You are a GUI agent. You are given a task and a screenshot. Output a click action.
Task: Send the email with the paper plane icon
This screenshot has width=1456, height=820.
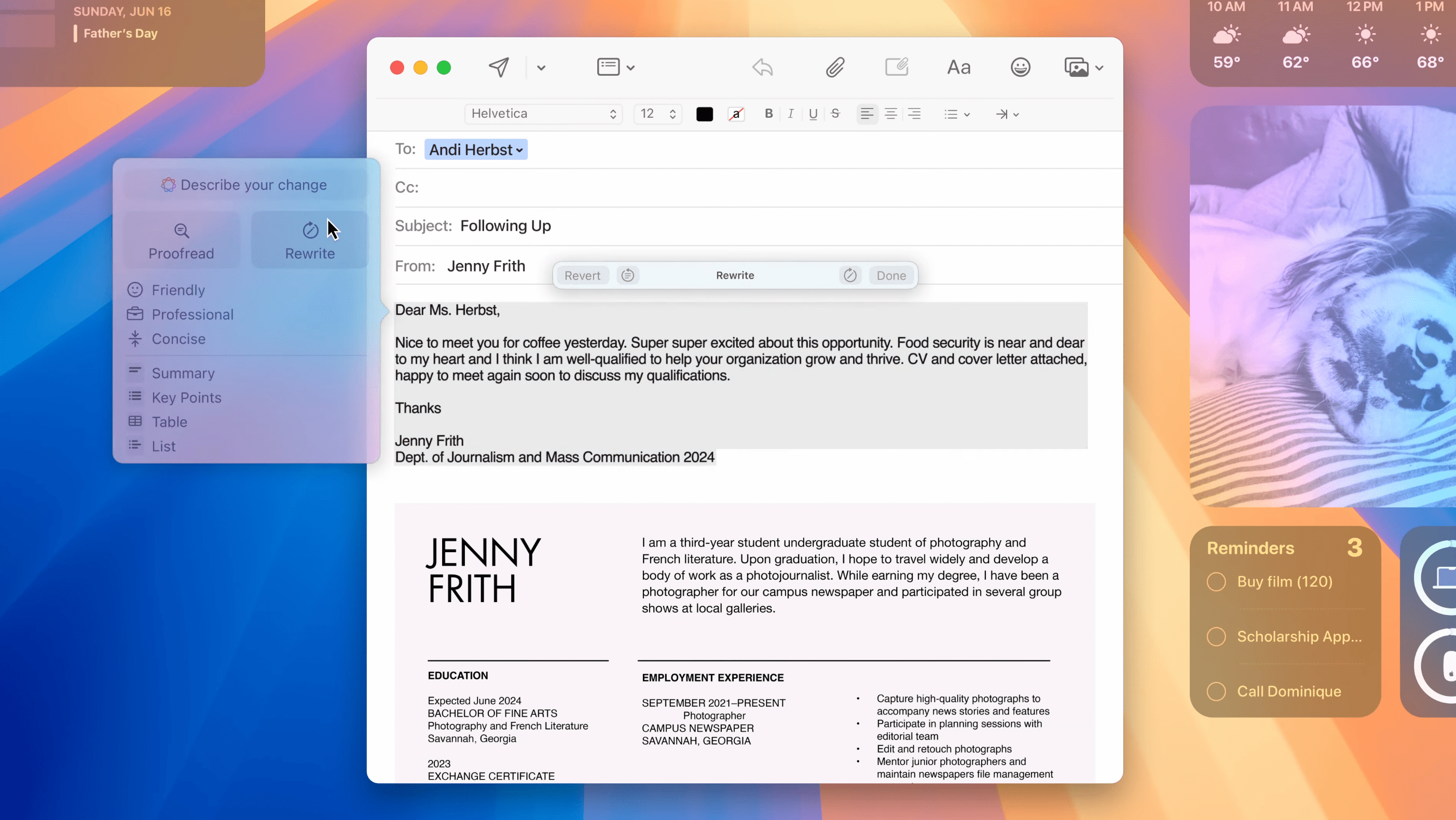pos(498,67)
